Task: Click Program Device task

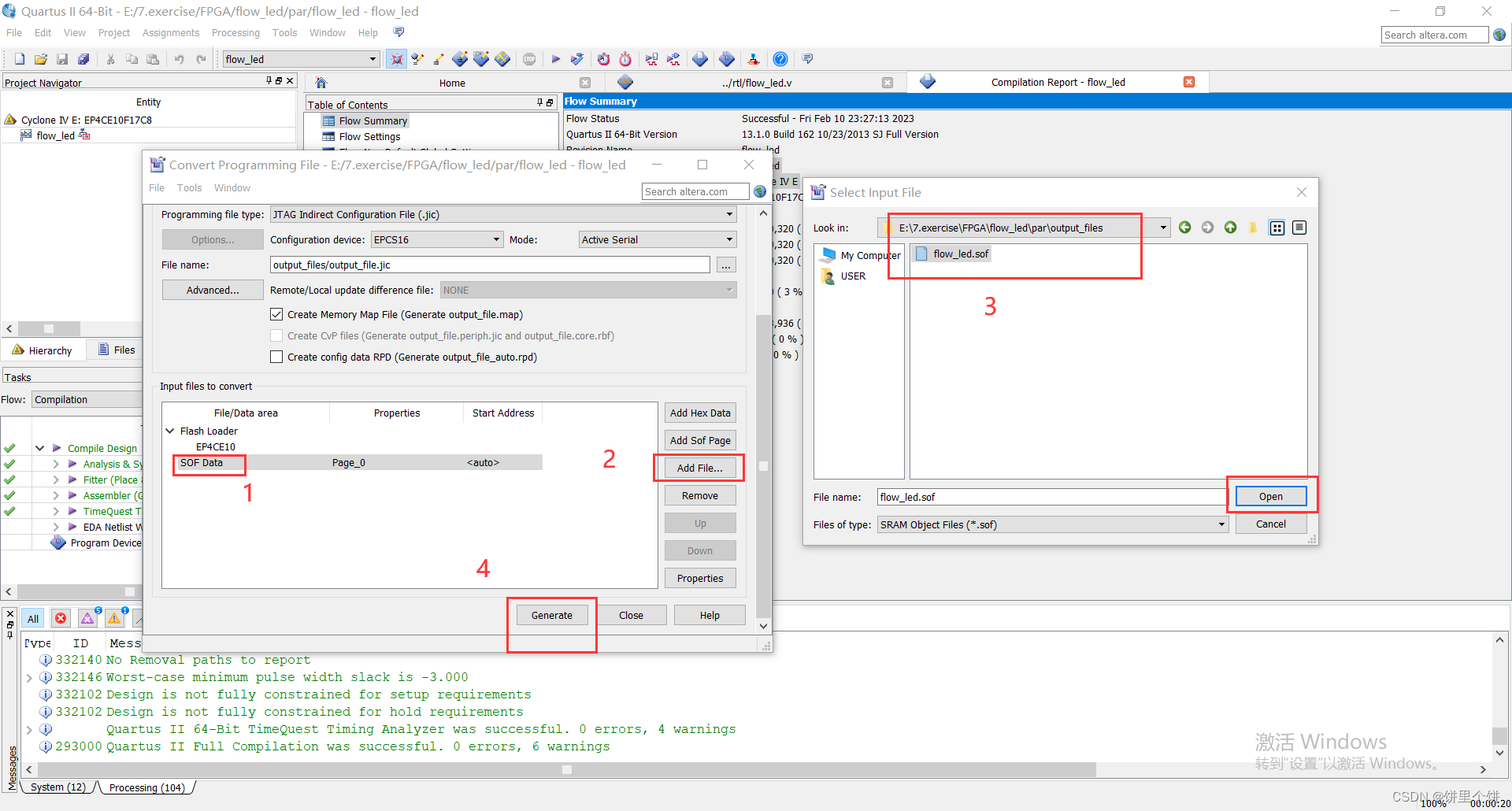Action: tap(97, 543)
